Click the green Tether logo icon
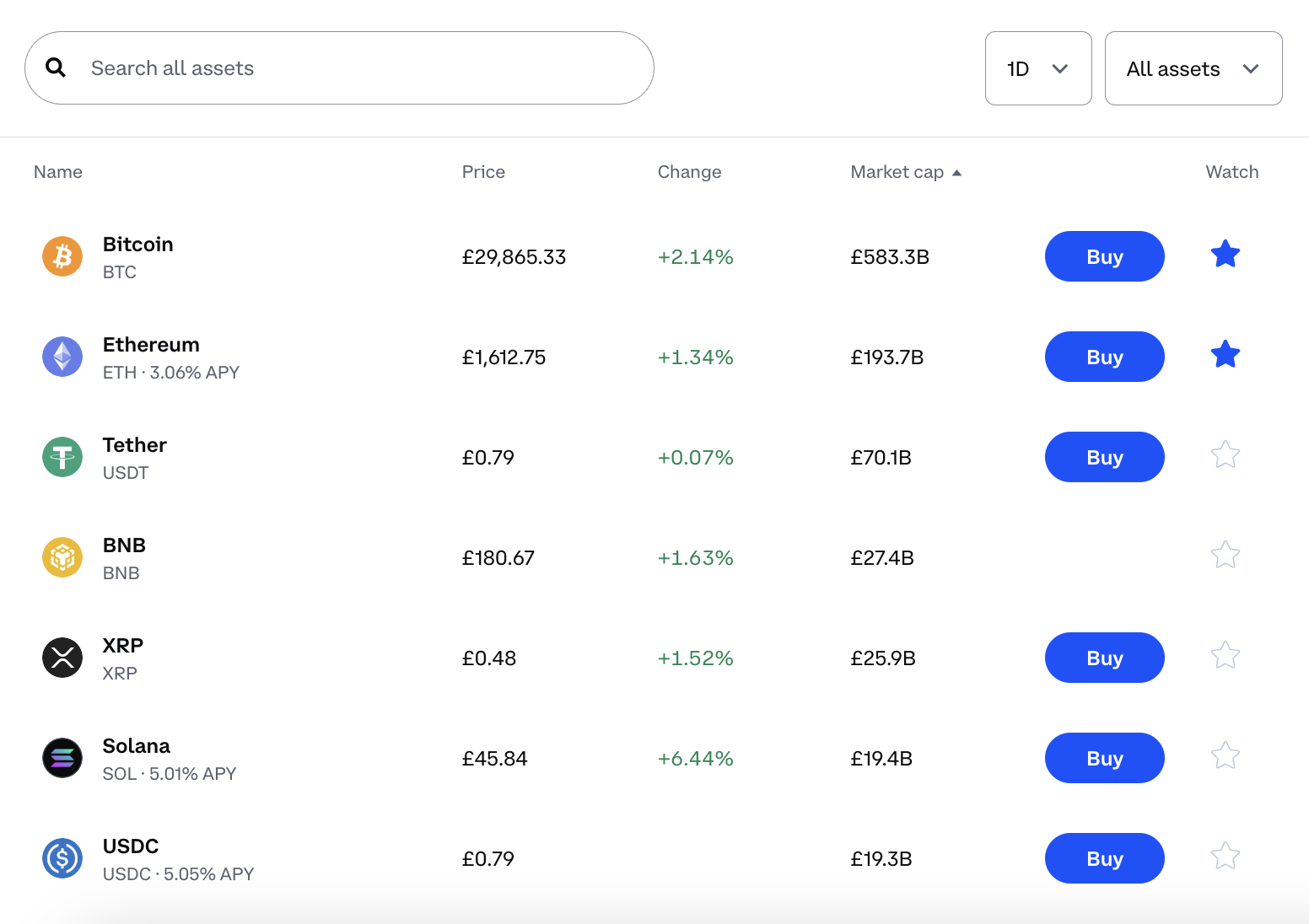Viewport: 1309px width, 924px height. coord(62,457)
